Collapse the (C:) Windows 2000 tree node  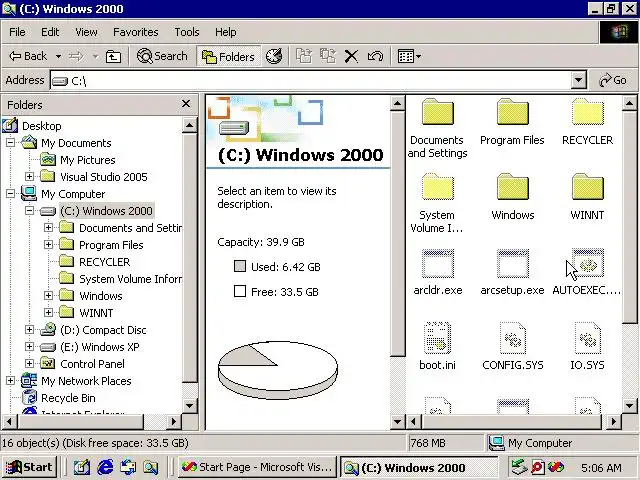coord(29,211)
